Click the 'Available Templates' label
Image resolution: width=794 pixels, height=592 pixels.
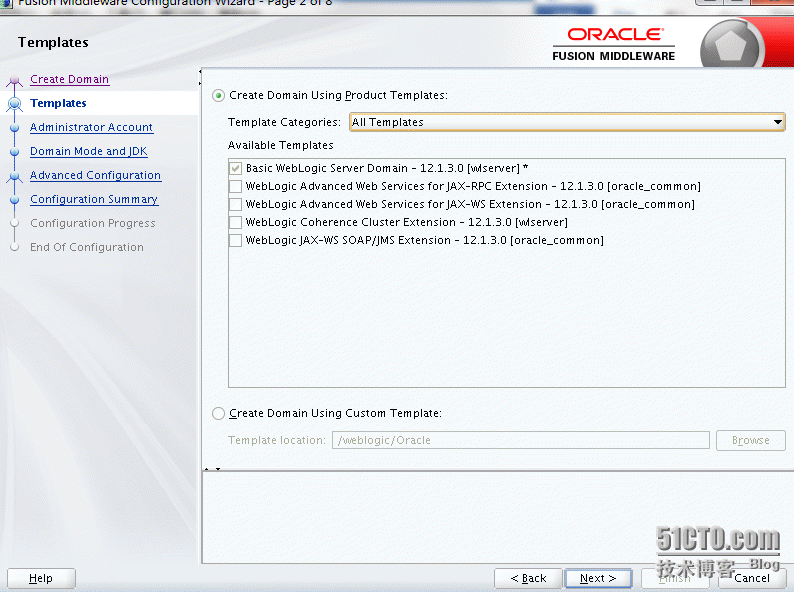tap(281, 145)
